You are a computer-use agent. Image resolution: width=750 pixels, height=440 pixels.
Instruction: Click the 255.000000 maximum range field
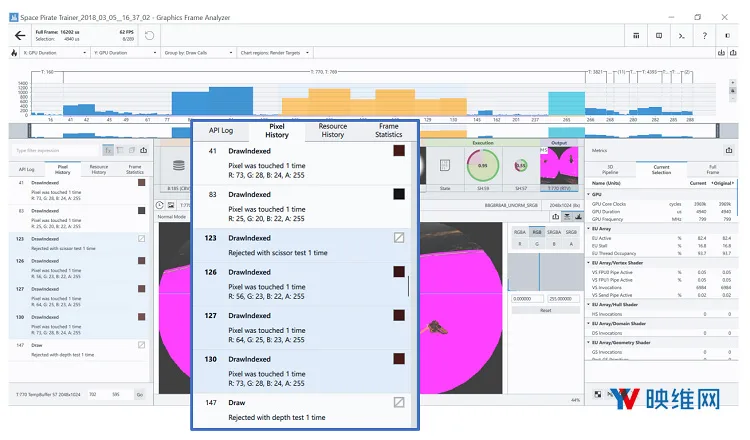563,298
